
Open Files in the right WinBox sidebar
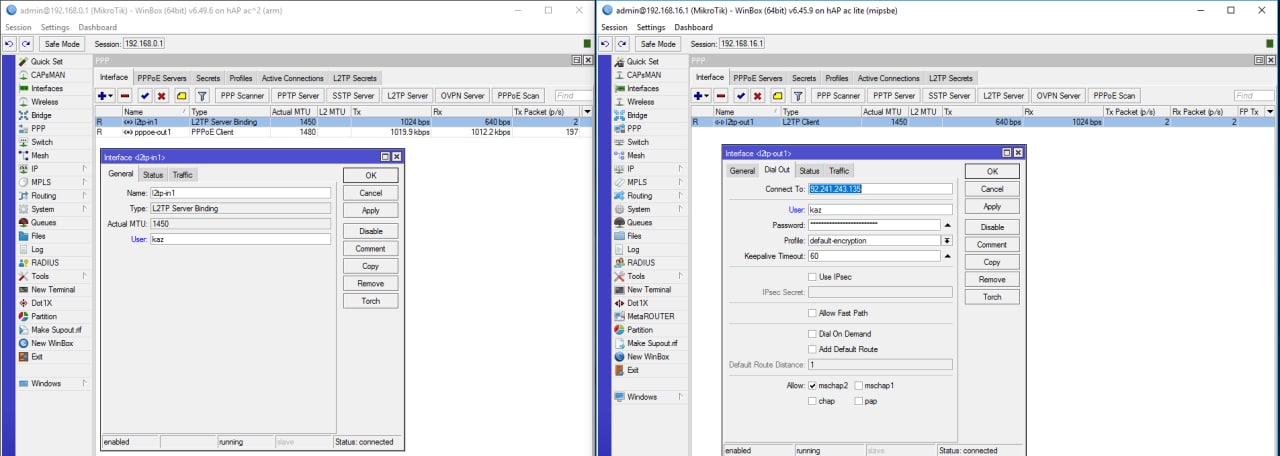tap(636, 236)
